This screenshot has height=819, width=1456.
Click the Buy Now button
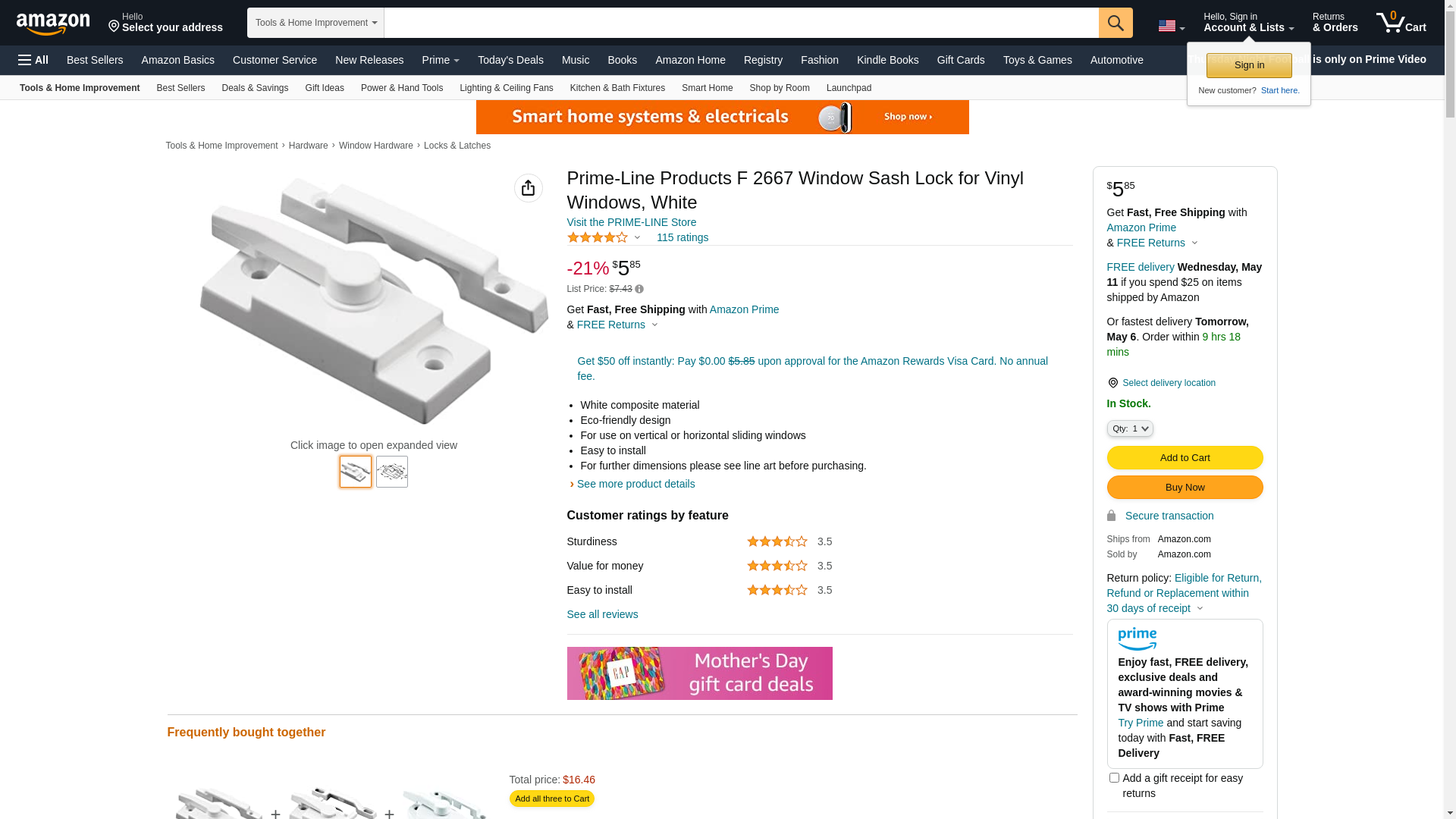(1185, 487)
